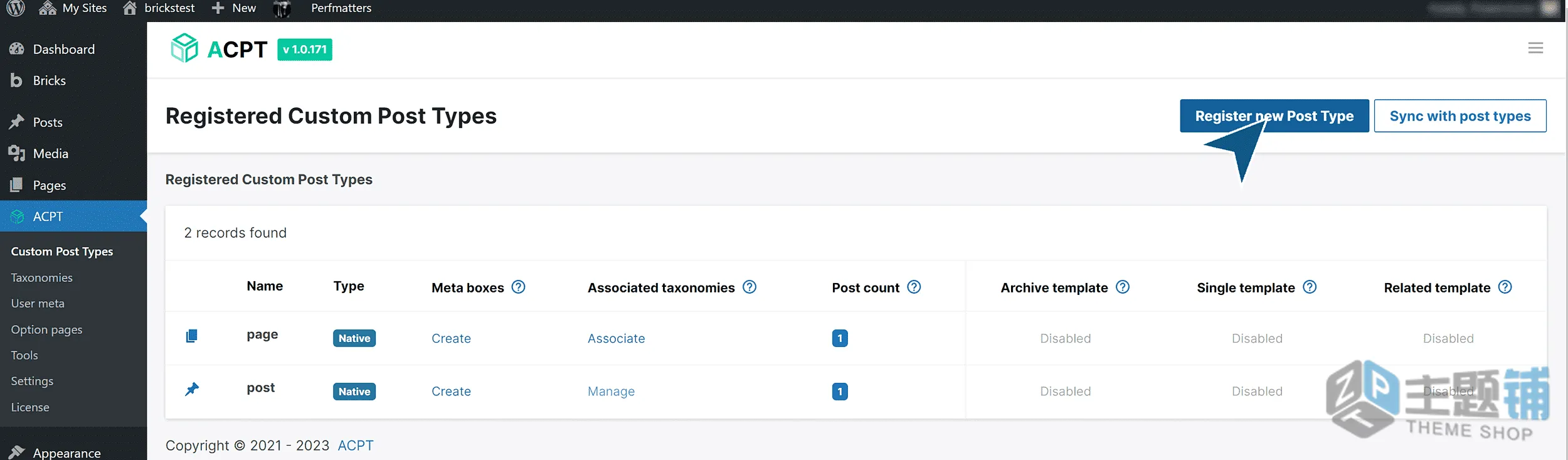Show help for Related template column
Image resolution: width=1568 pixels, height=460 pixels.
pos(1505,287)
